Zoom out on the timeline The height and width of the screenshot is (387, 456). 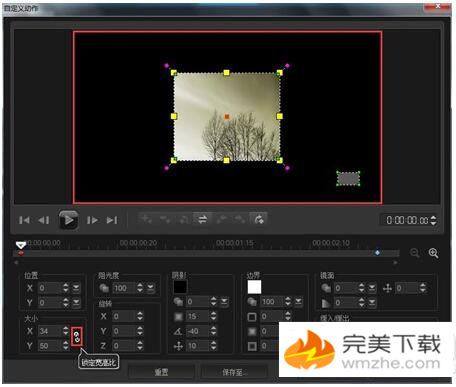click(415, 253)
